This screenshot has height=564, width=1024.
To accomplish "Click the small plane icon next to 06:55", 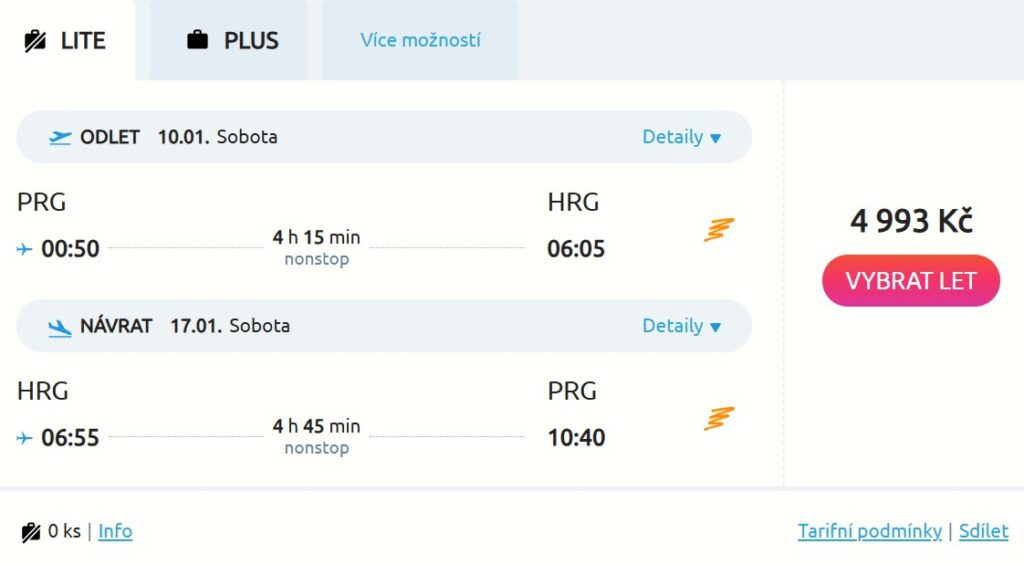I will coord(25,438).
